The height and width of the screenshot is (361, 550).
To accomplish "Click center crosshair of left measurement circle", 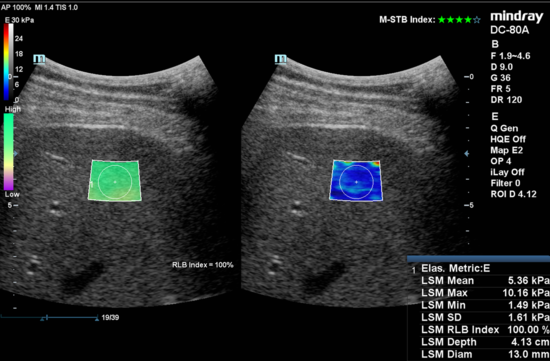I will click(115, 182).
